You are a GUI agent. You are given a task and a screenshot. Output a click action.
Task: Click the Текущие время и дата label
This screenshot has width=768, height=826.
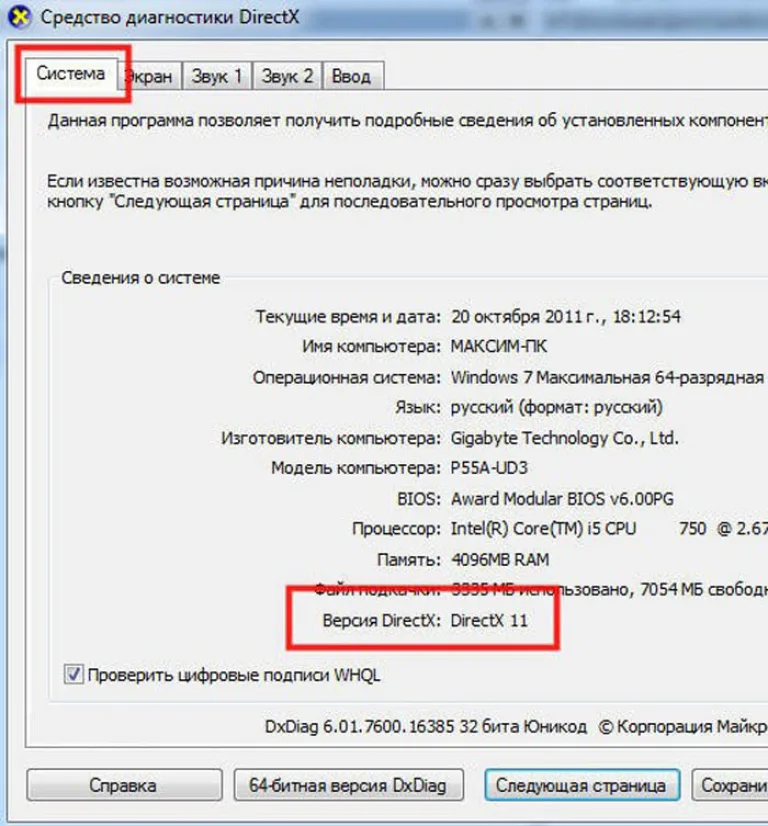tap(348, 317)
